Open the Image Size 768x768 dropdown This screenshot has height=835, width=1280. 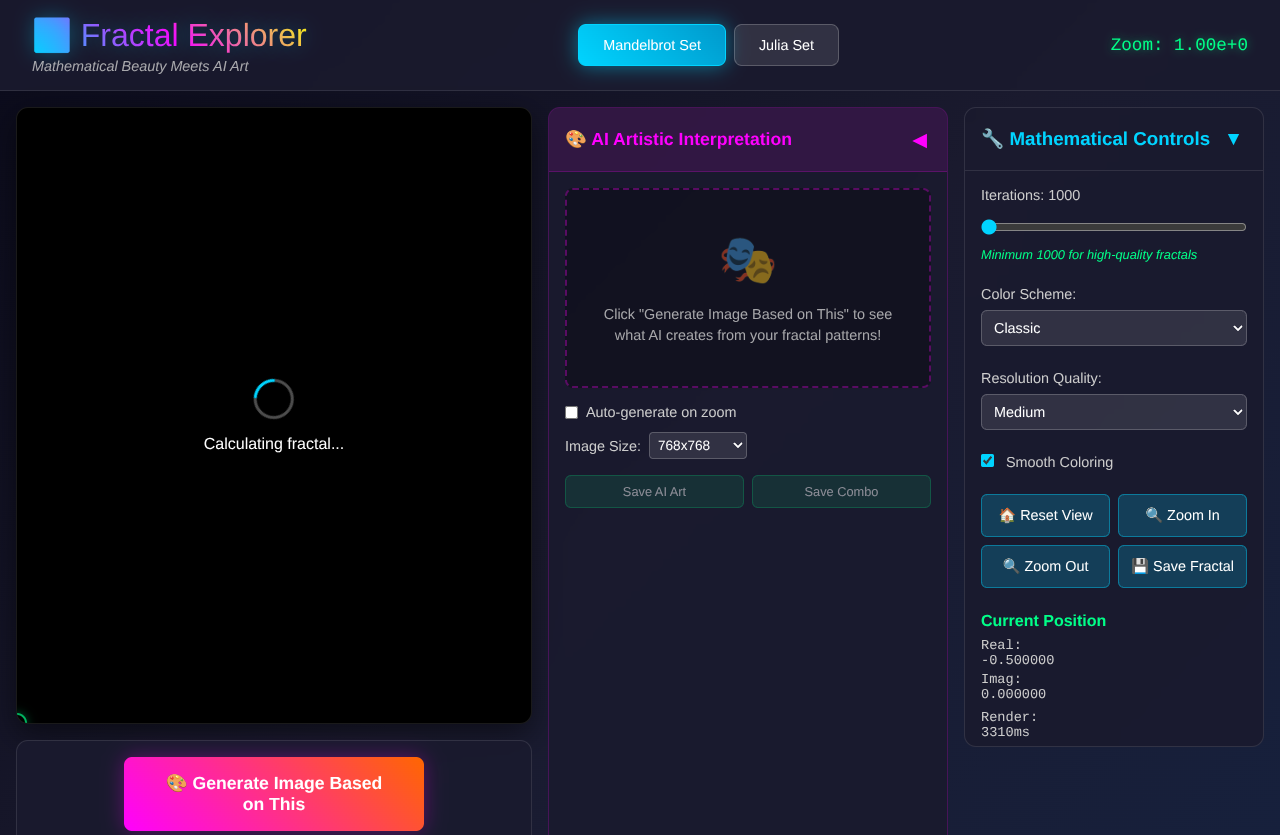point(697,445)
